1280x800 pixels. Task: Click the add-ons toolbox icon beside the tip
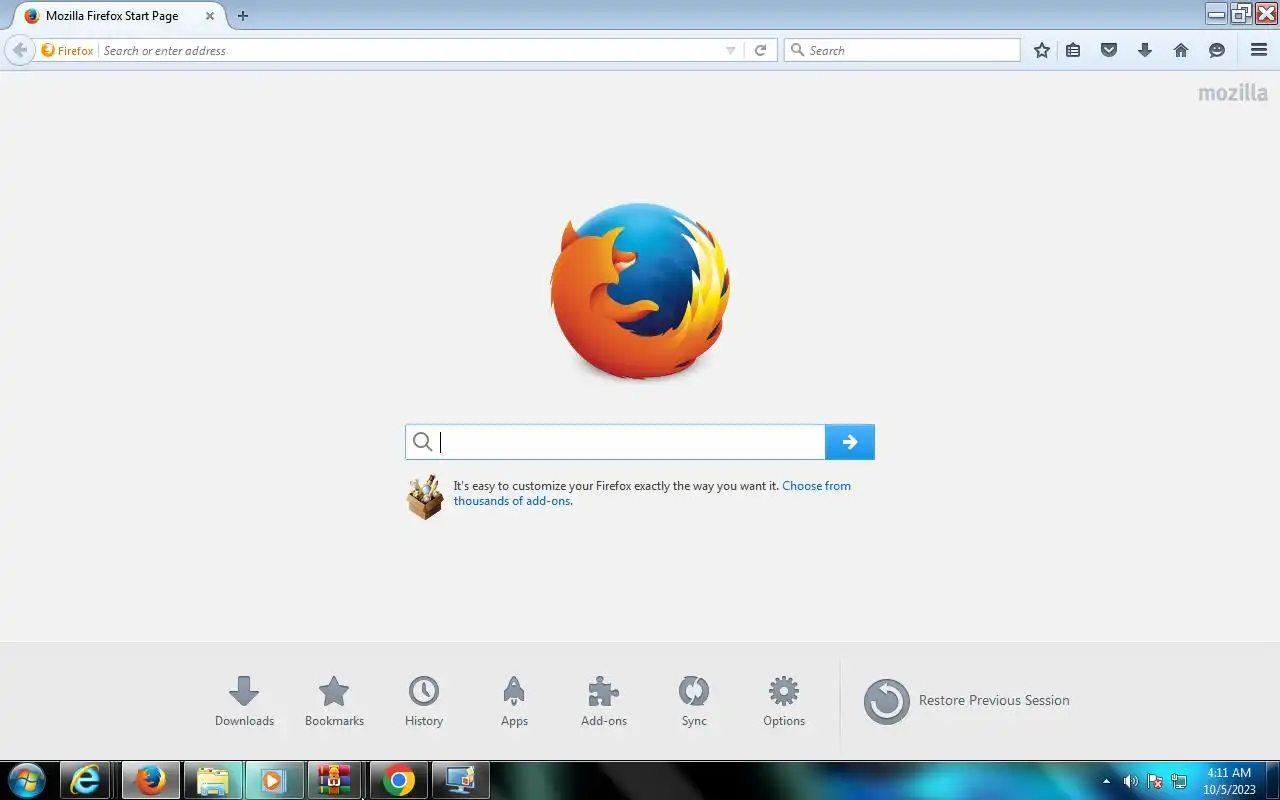point(425,496)
